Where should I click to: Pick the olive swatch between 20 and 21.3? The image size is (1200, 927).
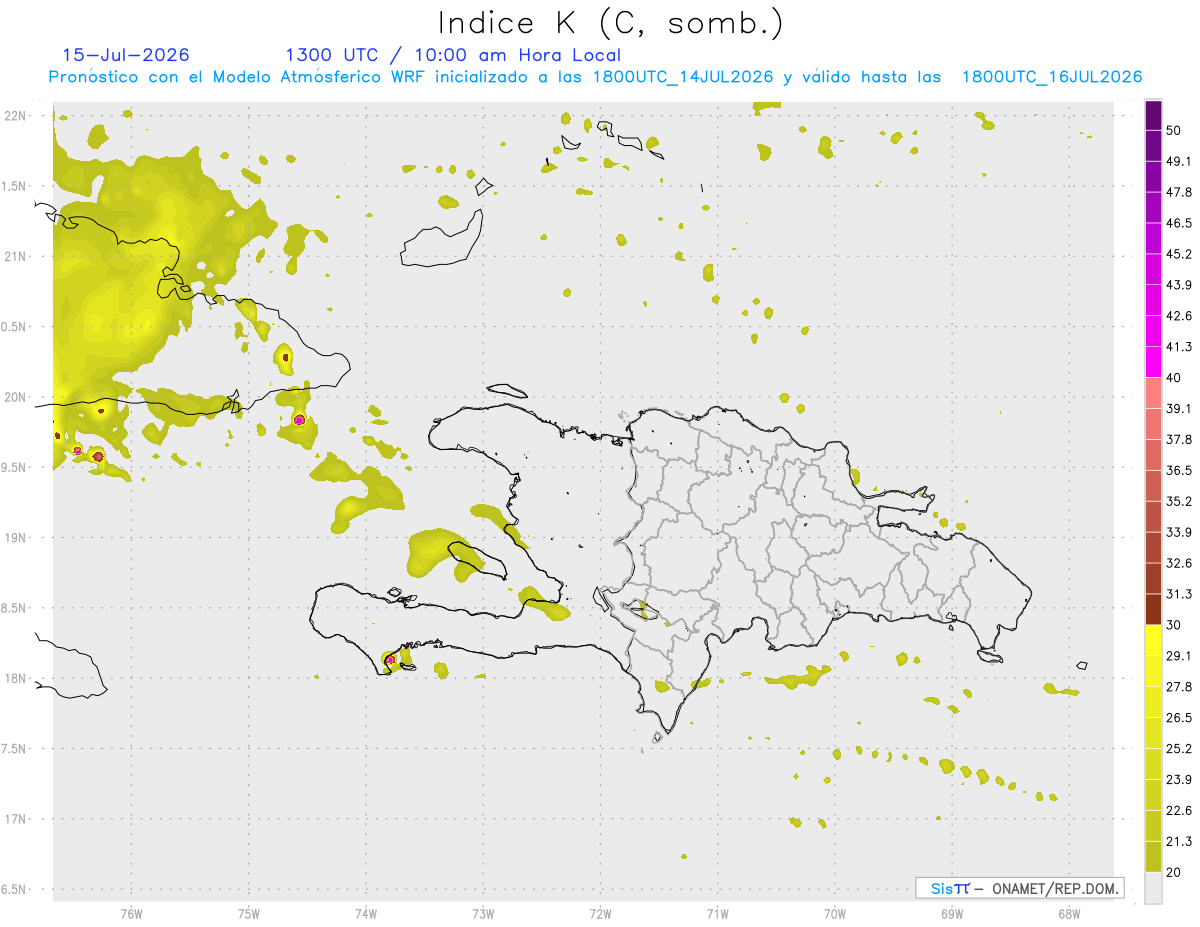coord(1153,856)
